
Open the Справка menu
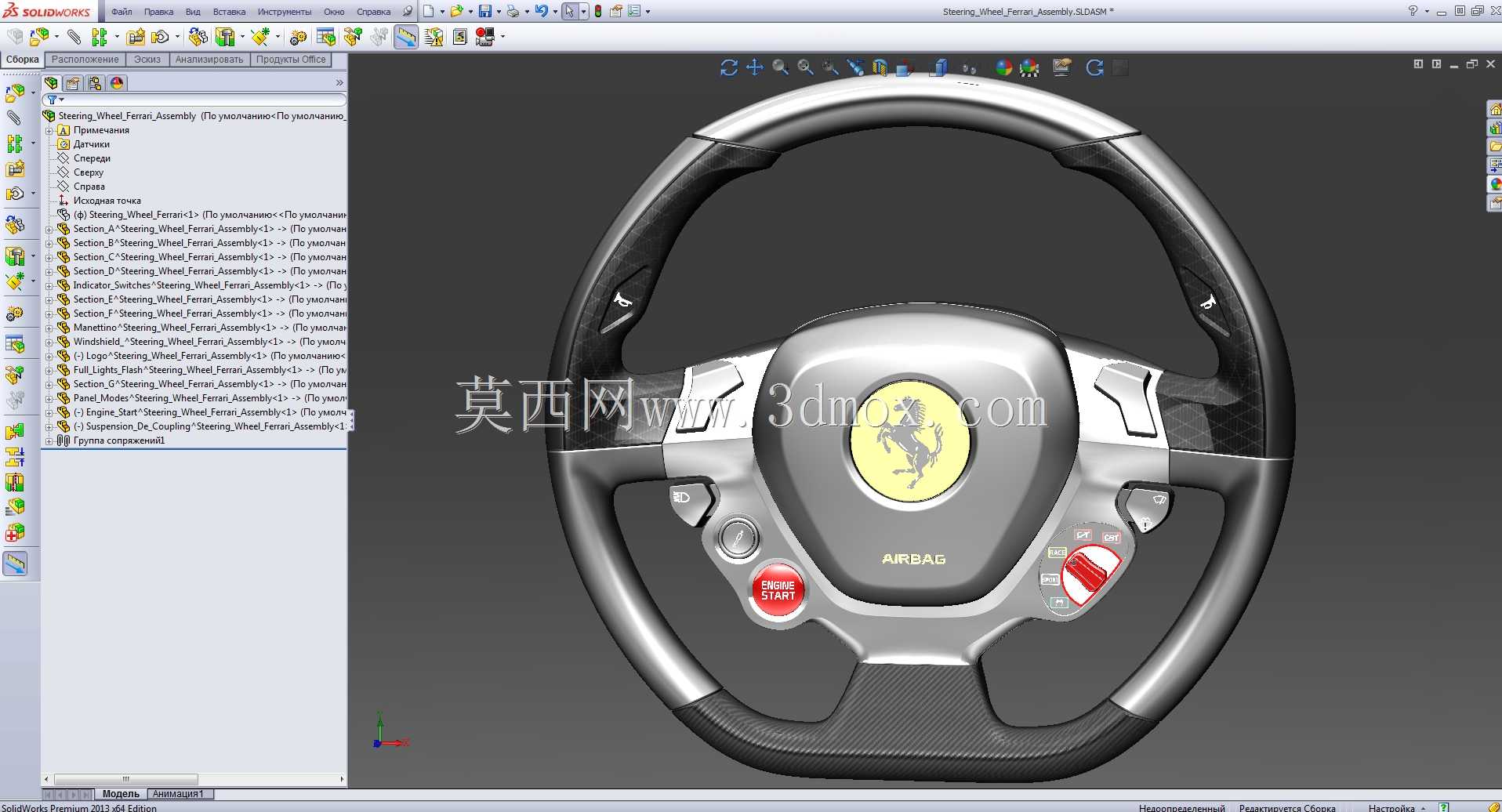click(x=374, y=12)
